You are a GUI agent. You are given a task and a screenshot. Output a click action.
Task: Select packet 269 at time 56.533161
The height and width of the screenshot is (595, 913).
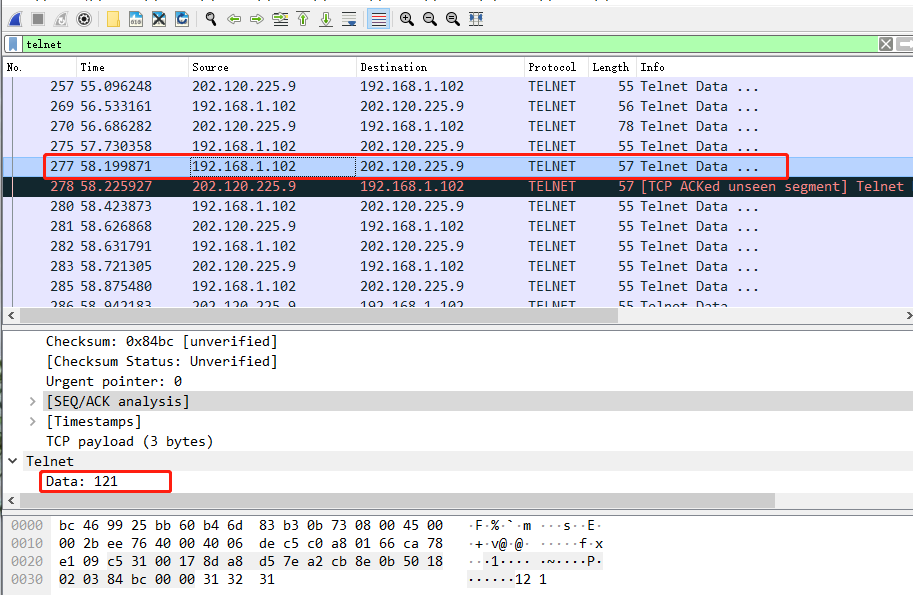tap(458, 107)
